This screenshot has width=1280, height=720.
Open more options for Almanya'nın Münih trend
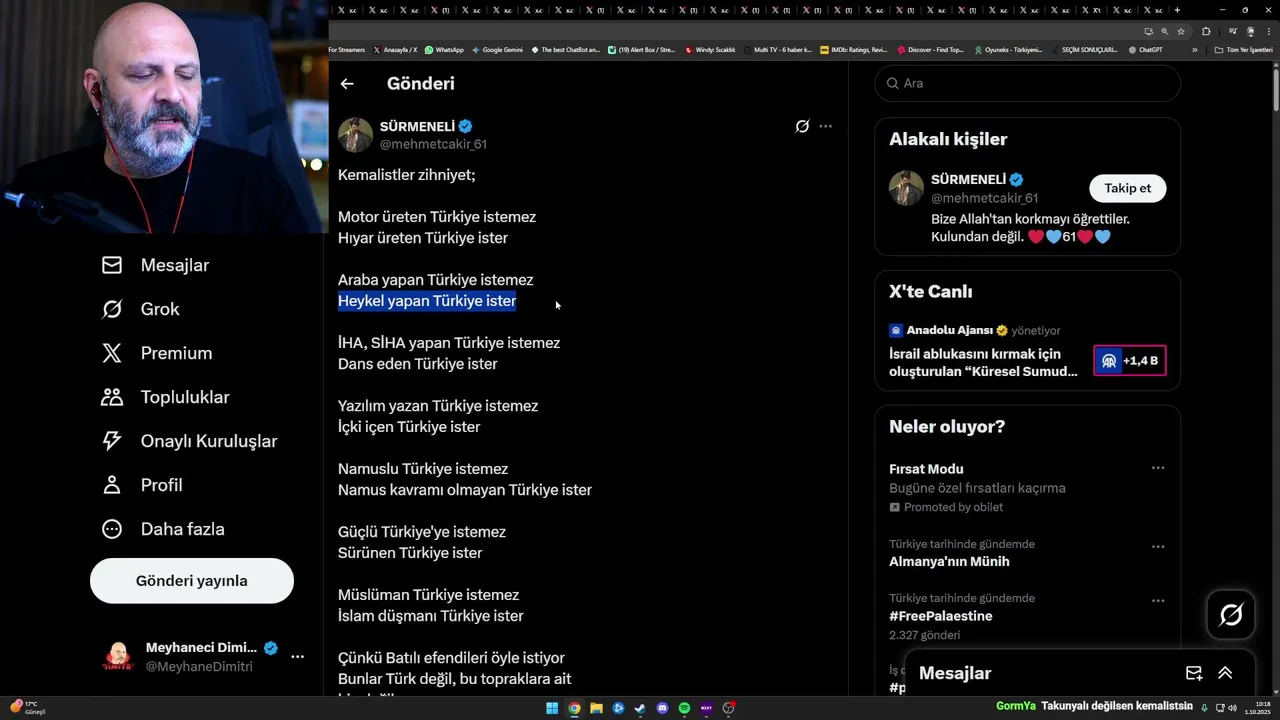point(1158,547)
